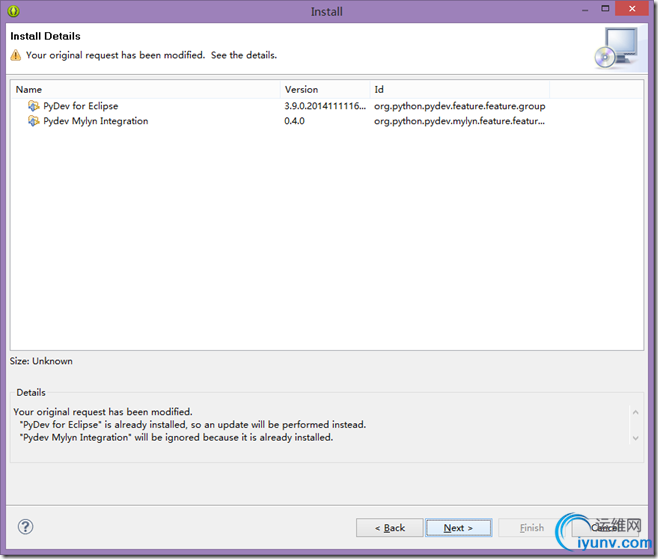Image resolution: width=658 pixels, height=559 pixels.
Task: Open help via question mark icon
Action: (26, 527)
